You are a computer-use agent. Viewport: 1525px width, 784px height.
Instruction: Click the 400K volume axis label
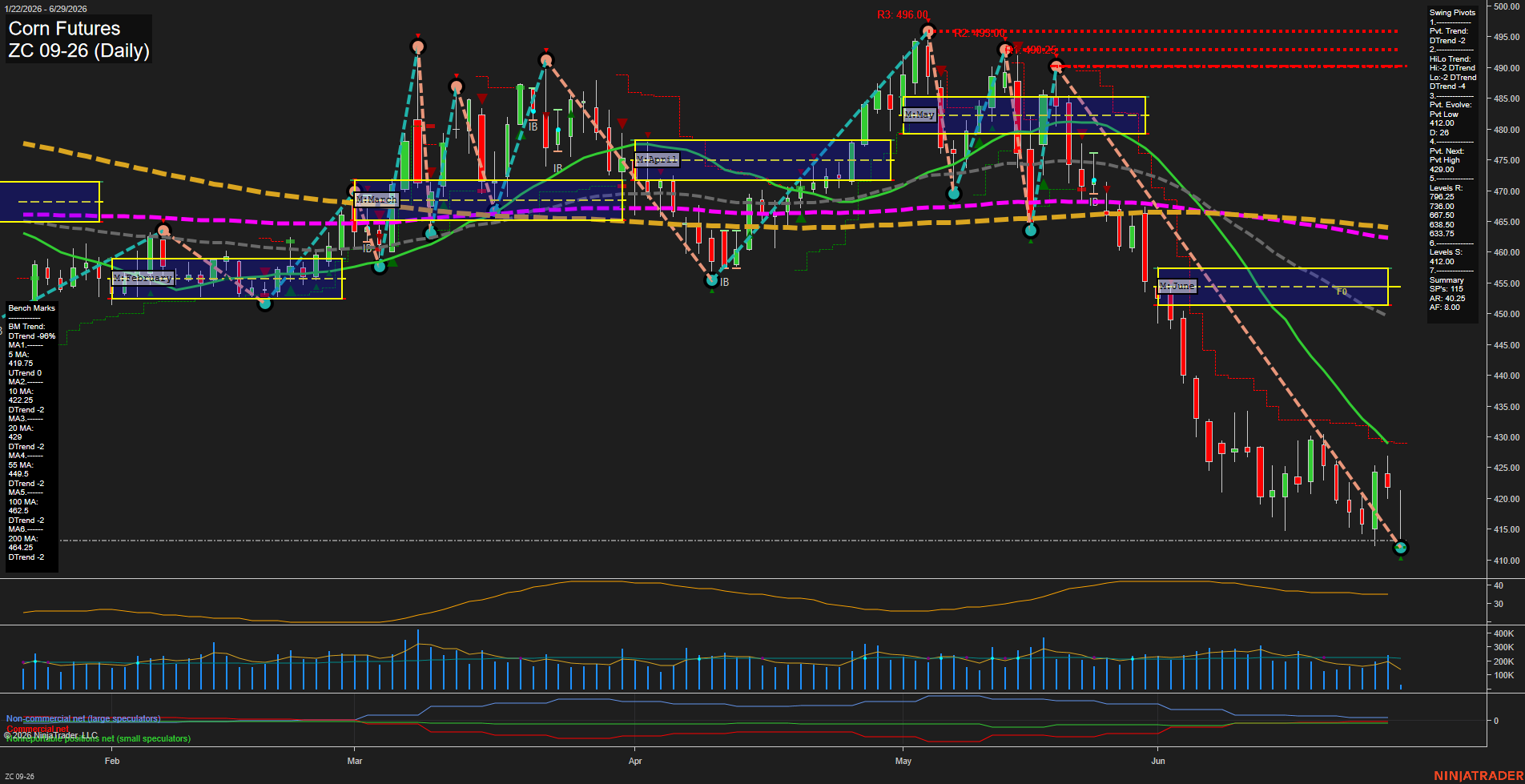[x=1503, y=633]
